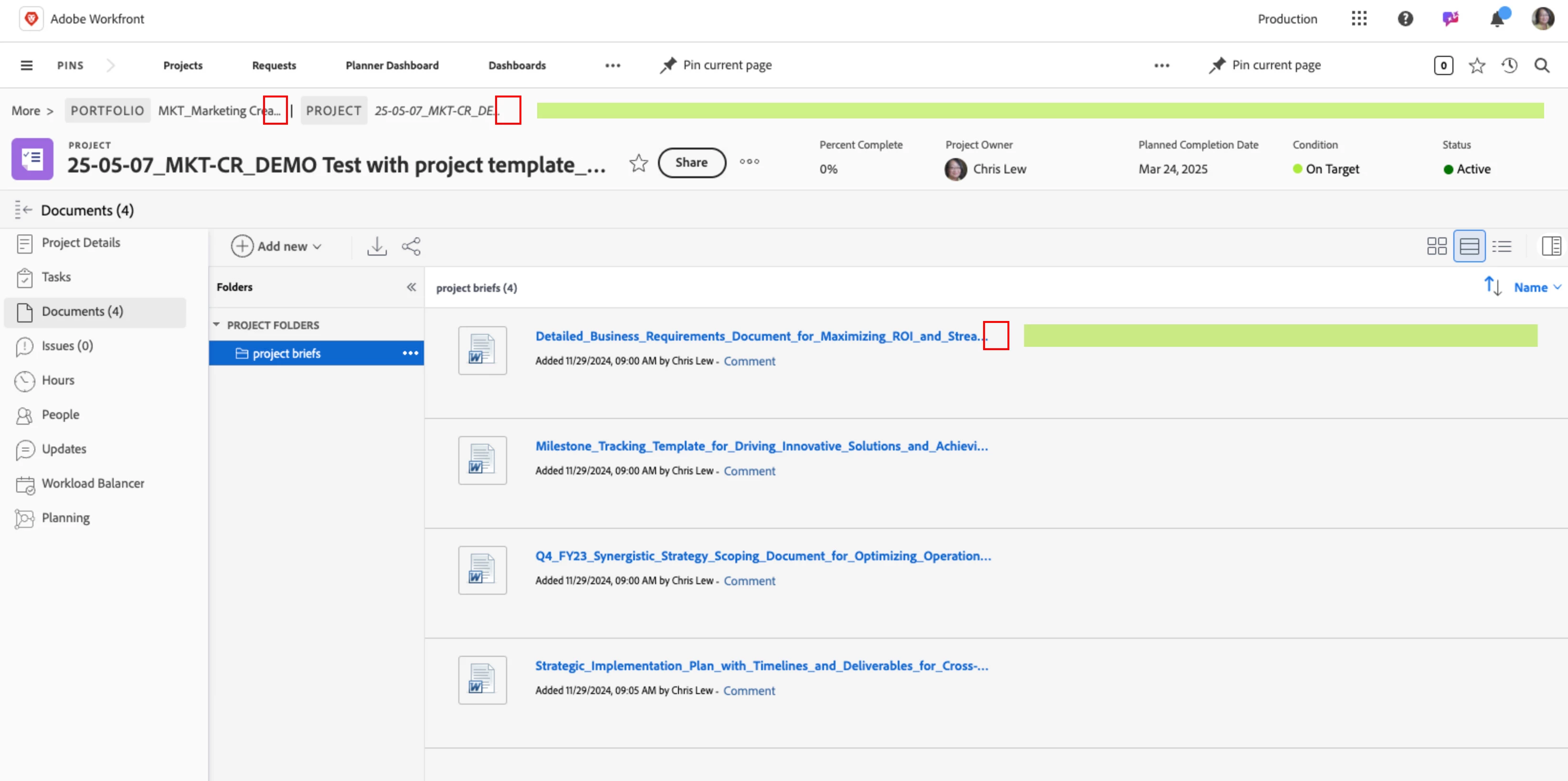1568x781 pixels.
Task: Open the recent history clock icon
Action: tap(1509, 65)
